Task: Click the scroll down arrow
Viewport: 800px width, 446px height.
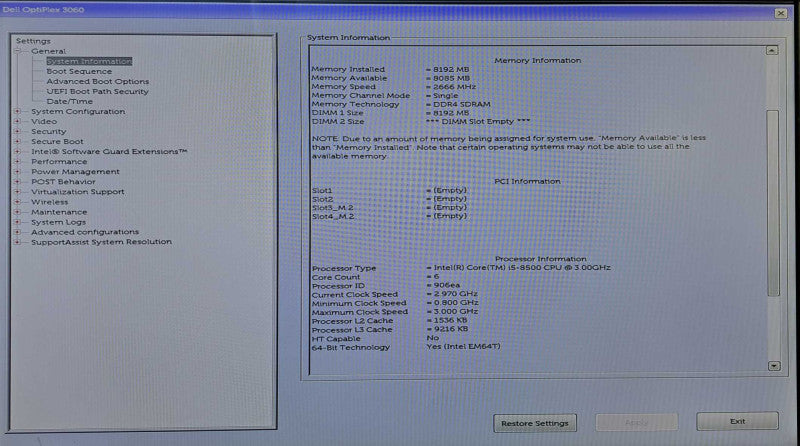Action: point(774,366)
